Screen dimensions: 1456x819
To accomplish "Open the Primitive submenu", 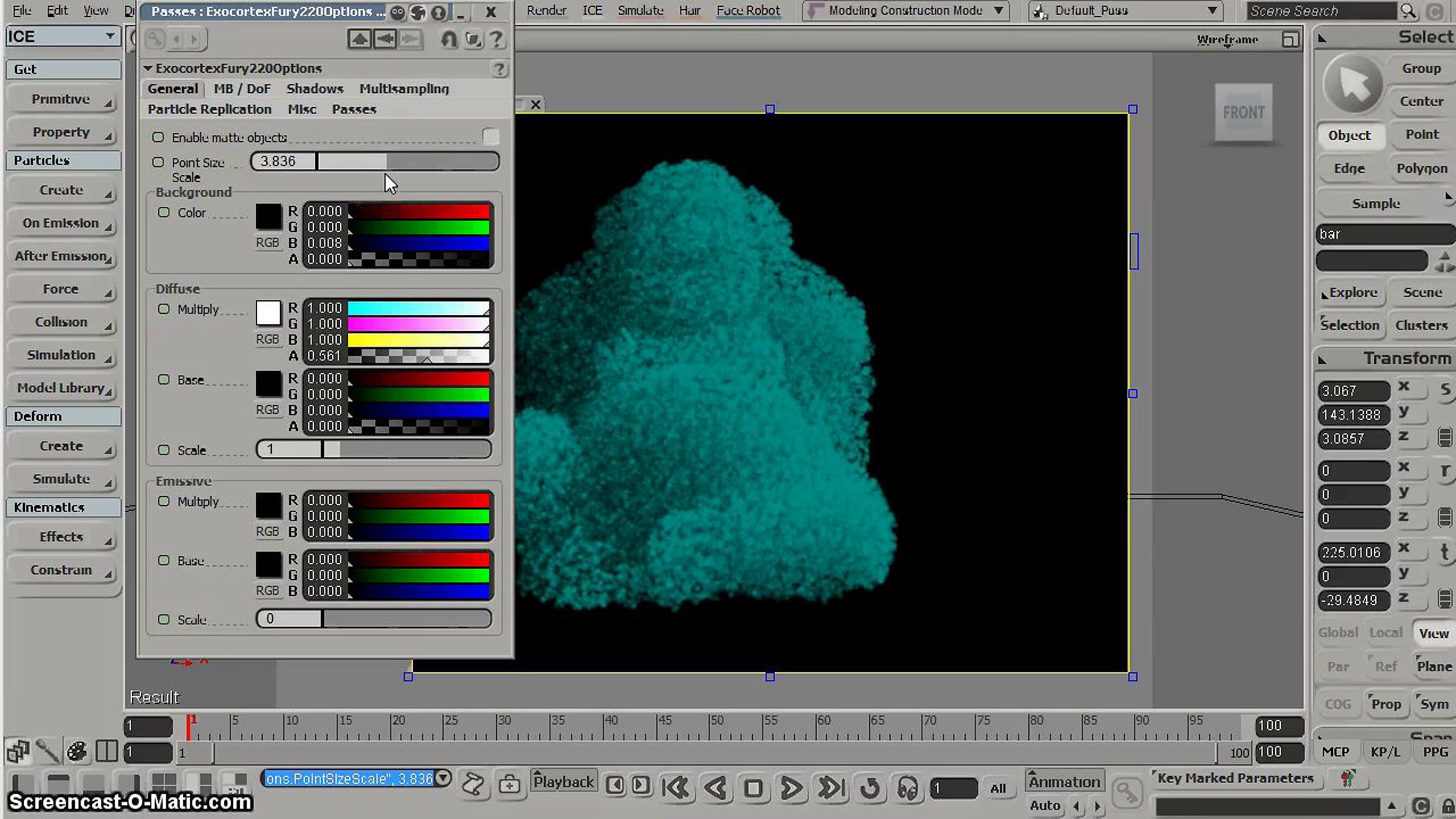I will point(62,99).
